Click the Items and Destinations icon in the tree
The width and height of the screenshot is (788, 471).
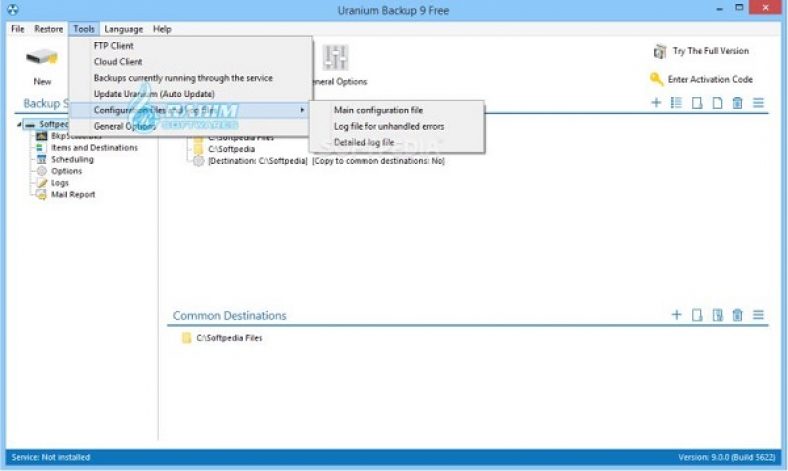pyautogui.click(x=41, y=147)
